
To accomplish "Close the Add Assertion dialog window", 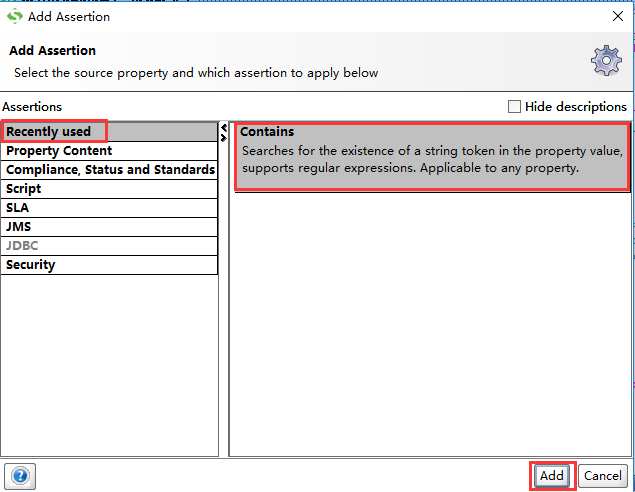I will tap(617, 16).
